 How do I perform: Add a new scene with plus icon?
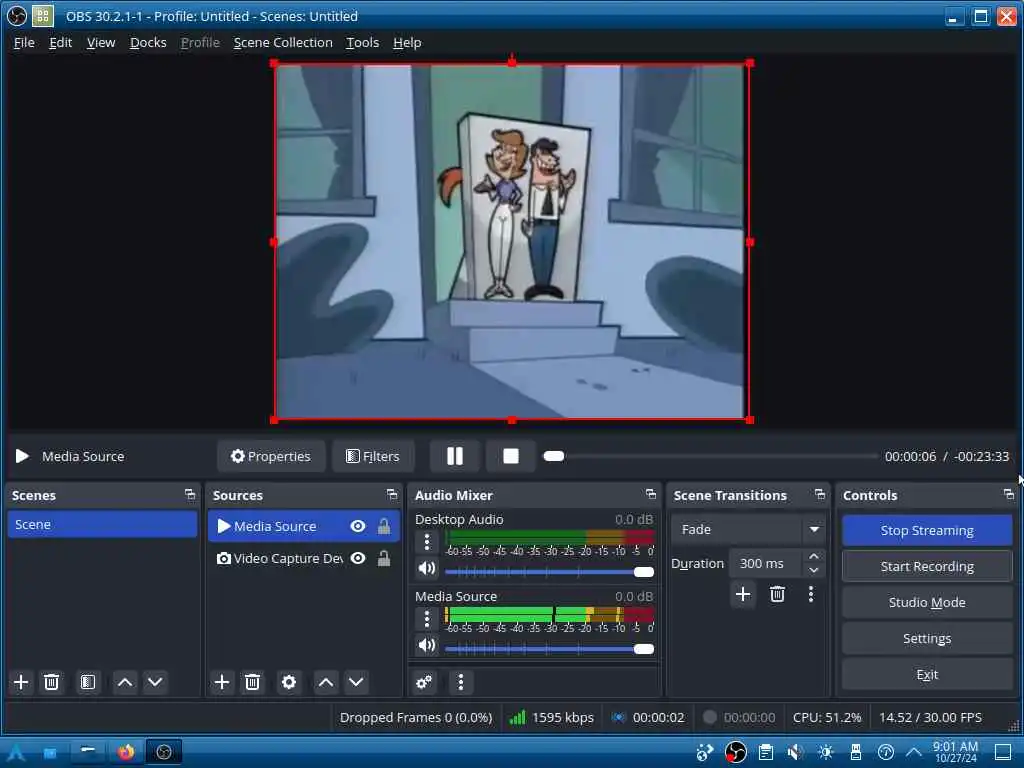pyautogui.click(x=21, y=682)
